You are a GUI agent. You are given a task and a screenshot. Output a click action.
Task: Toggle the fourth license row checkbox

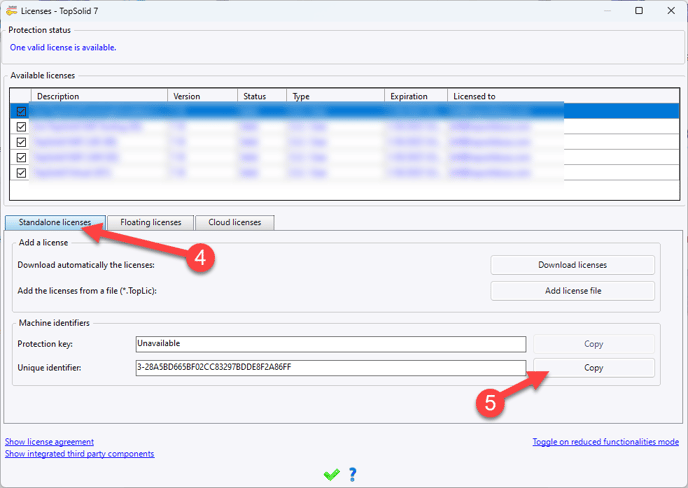pyautogui.click(x=21, y=158)
